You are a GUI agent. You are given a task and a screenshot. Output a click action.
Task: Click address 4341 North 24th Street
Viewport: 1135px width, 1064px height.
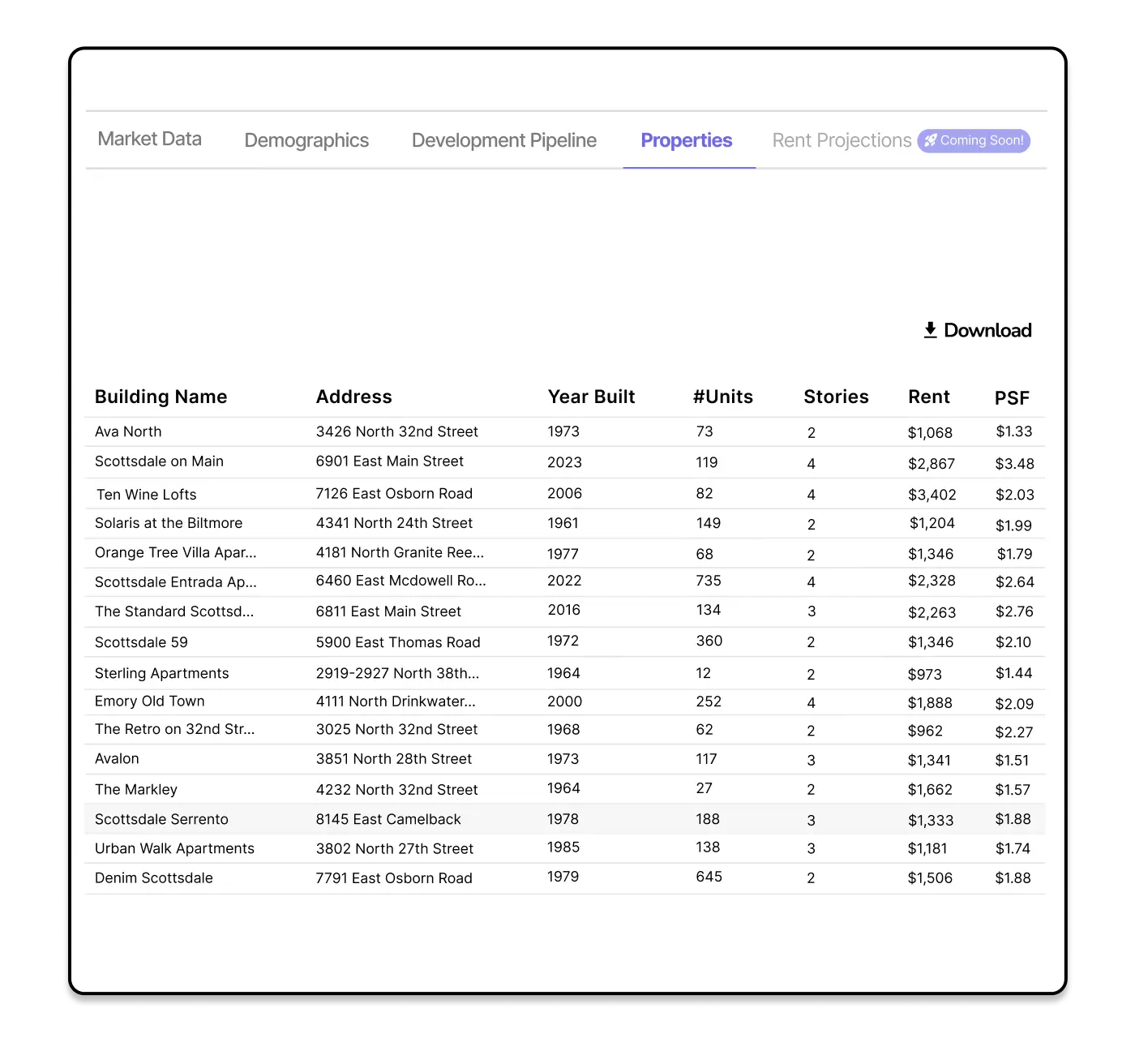coord(394,523)
